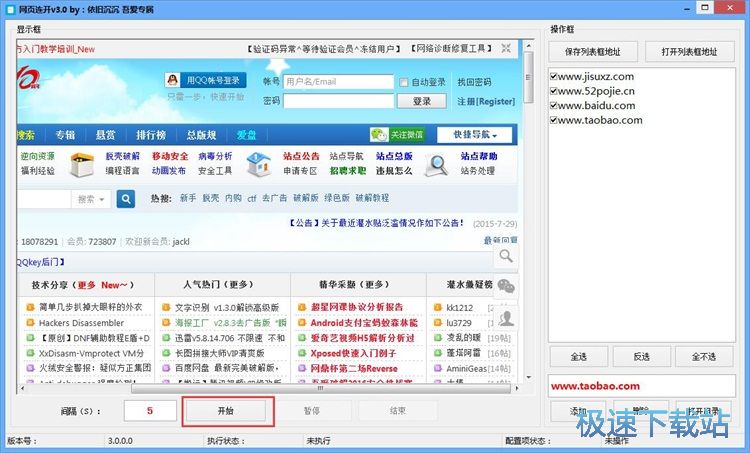The height and width of the screenshot is (453, 750).
Task: Expand the 快捷导航 dropdown
Action: [474, 135]
